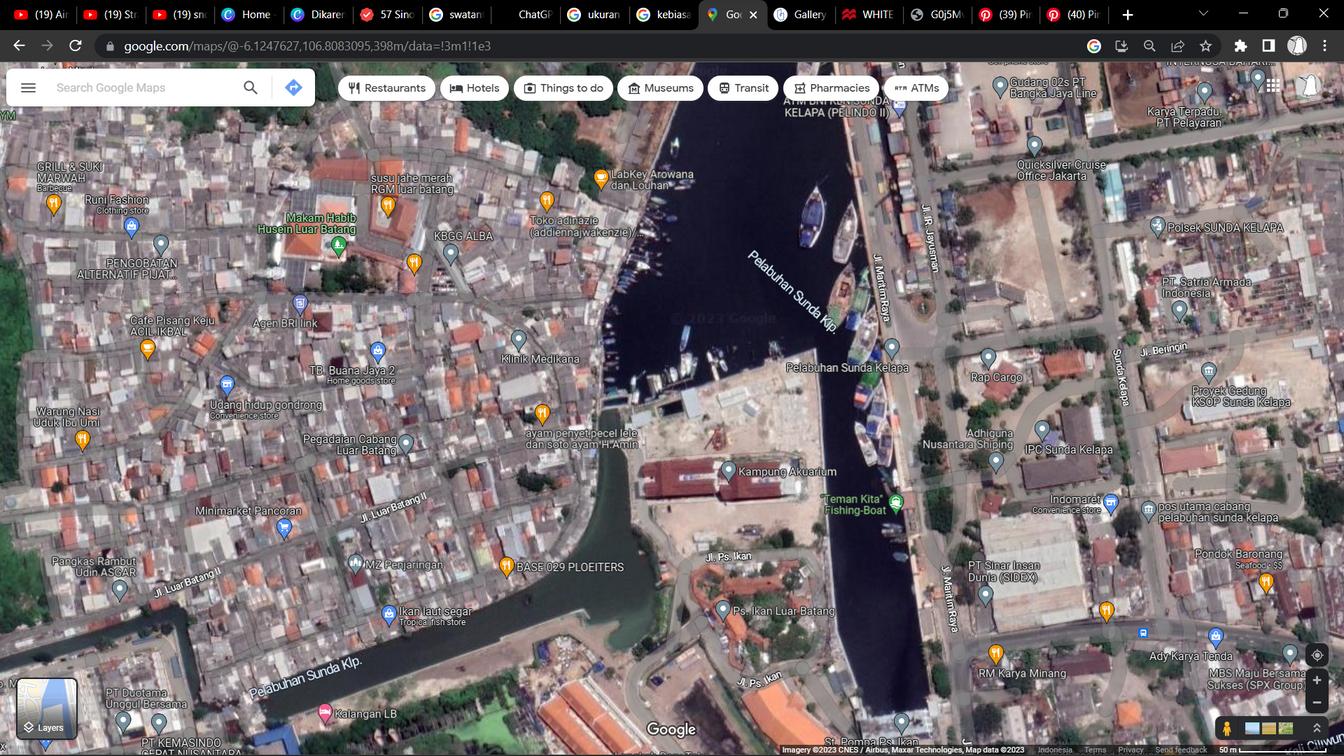The width and height of the screenshot is (1344, 756).
Task: Click the Search Google Maps input field
Action: (x=145, y=88)
